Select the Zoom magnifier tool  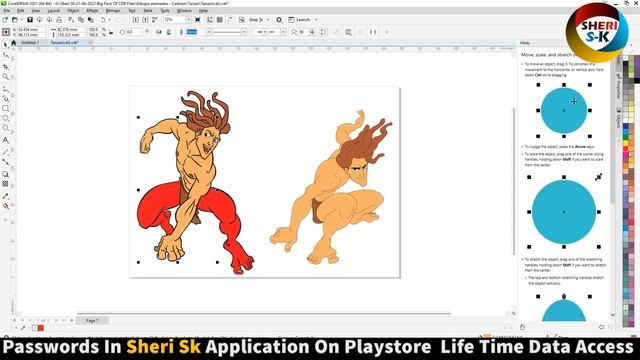[5, 77]
